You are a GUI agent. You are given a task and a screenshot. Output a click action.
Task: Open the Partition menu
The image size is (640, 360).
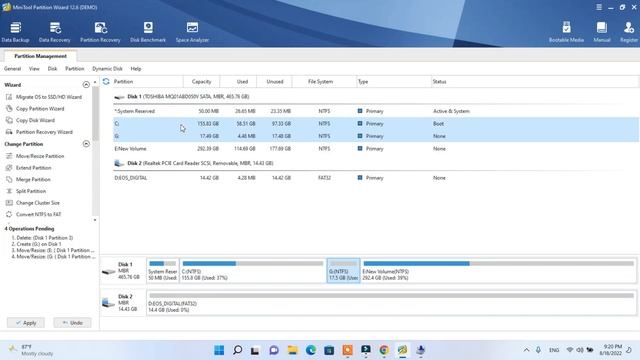pos(75,69)
